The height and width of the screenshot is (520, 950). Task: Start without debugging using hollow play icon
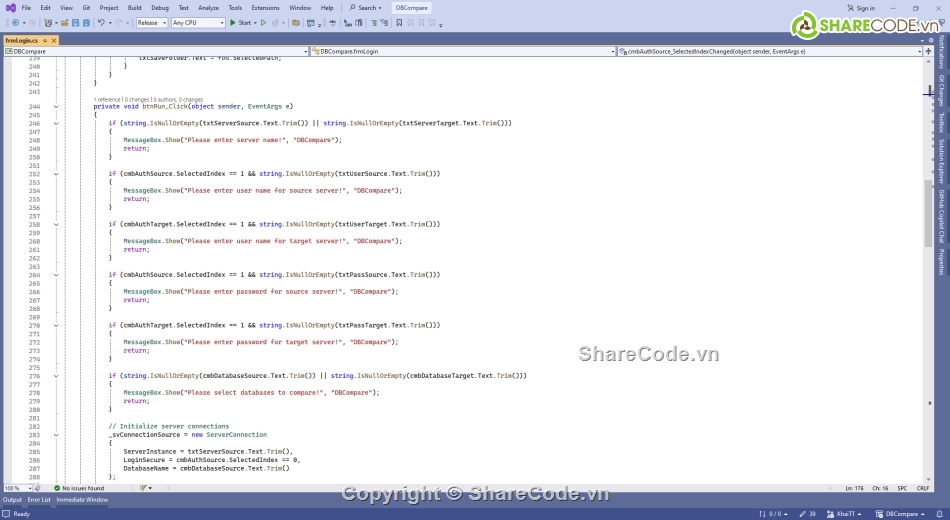[264, 22]
